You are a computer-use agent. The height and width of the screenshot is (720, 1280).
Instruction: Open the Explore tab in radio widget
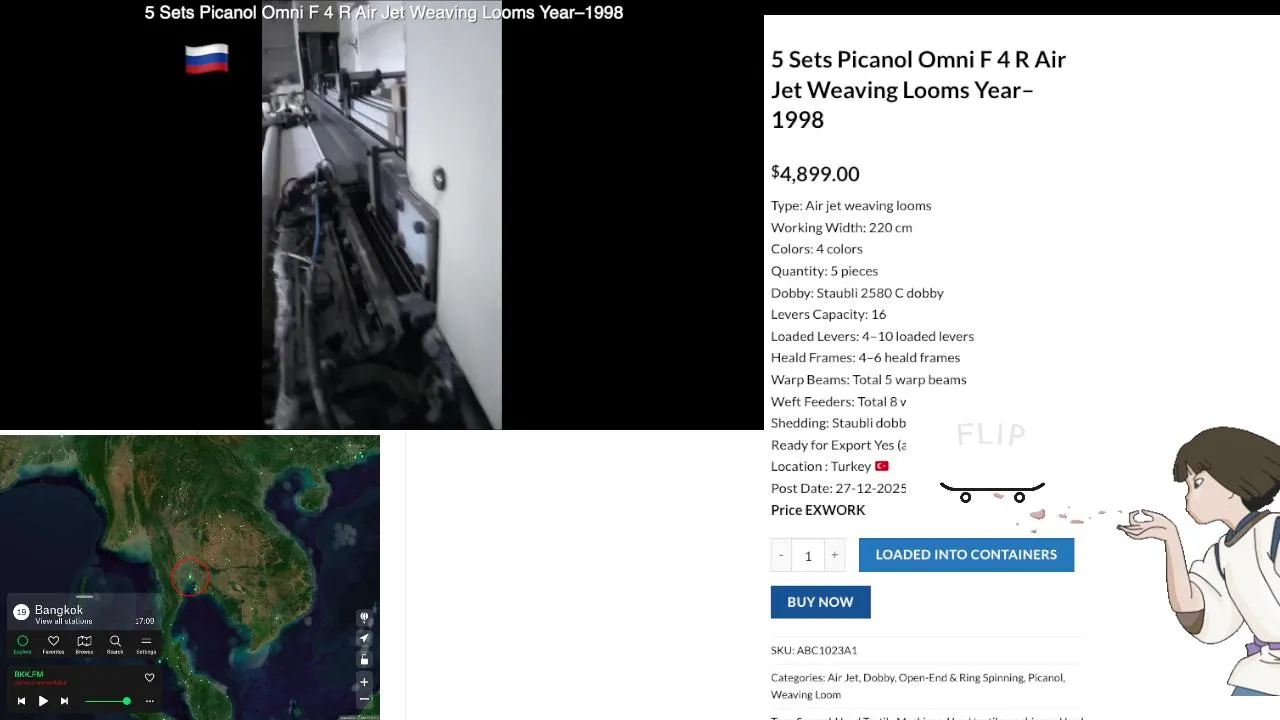pyautogui.click(x=22, y=644)
